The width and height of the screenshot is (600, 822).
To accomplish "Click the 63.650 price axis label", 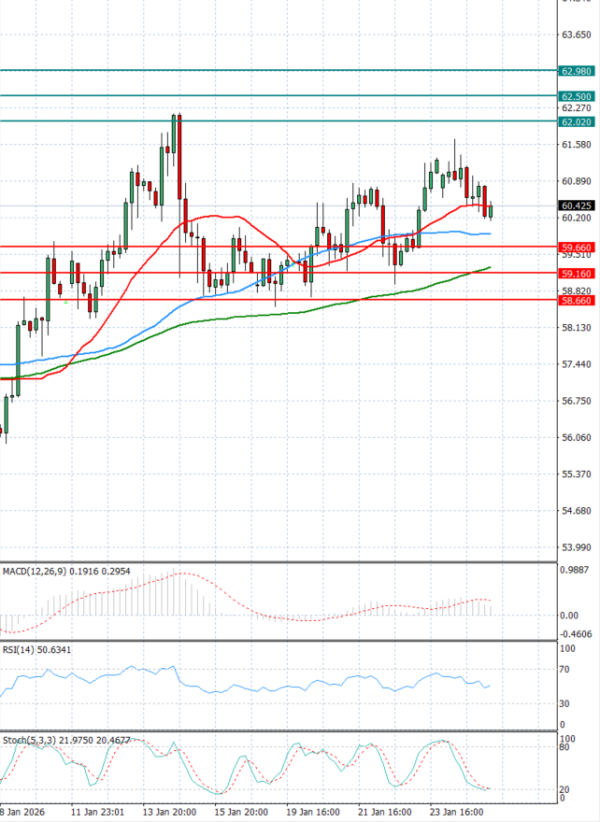I will pyautogui.click(x=577, y=35).
